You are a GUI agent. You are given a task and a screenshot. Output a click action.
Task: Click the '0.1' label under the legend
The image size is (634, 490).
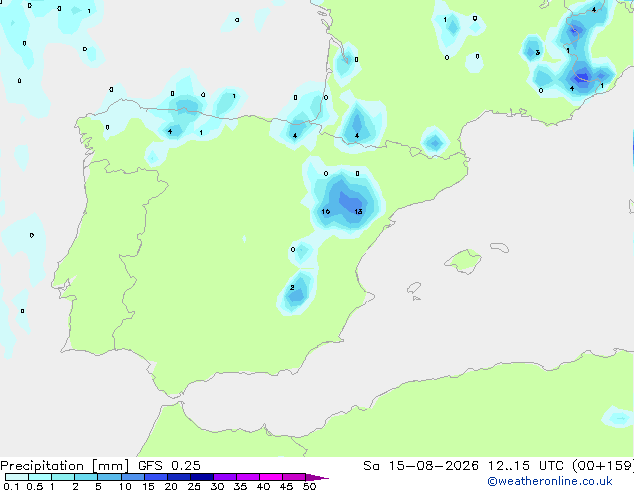(x=11, y=486)
